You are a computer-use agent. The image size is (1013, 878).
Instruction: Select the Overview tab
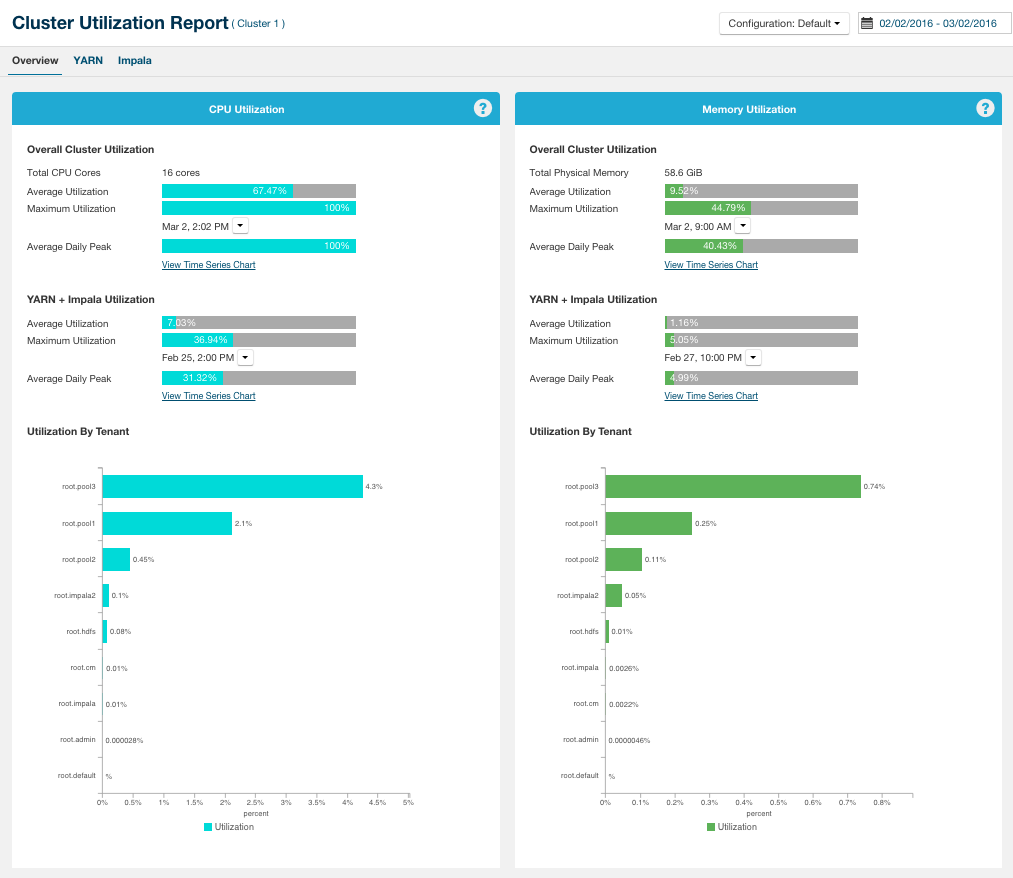coord(35,61)
